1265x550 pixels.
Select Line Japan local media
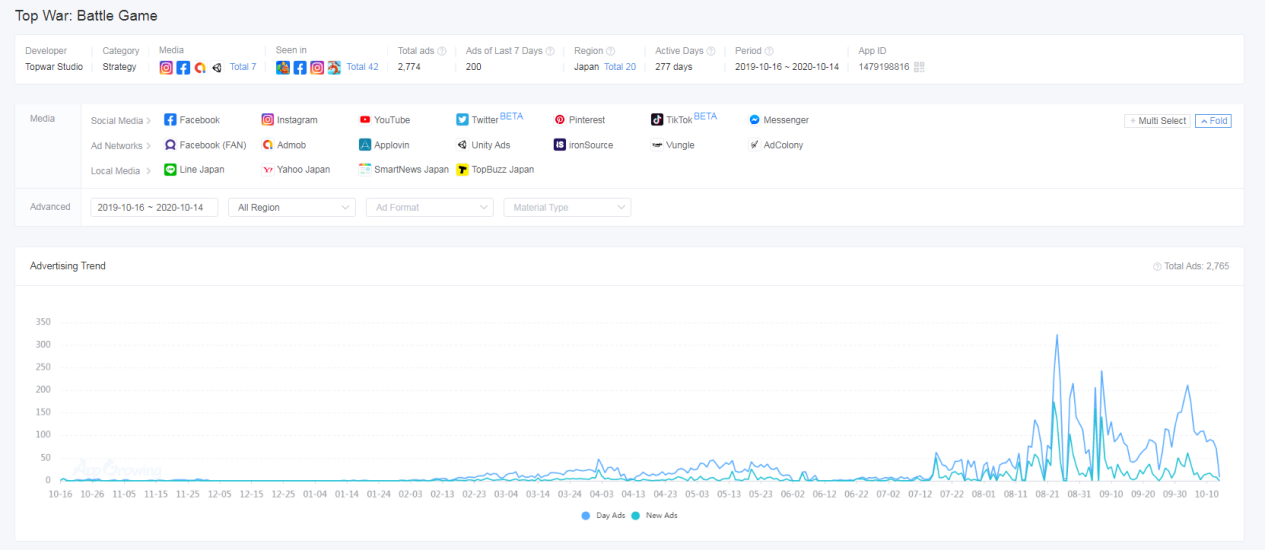pos(194,170)
